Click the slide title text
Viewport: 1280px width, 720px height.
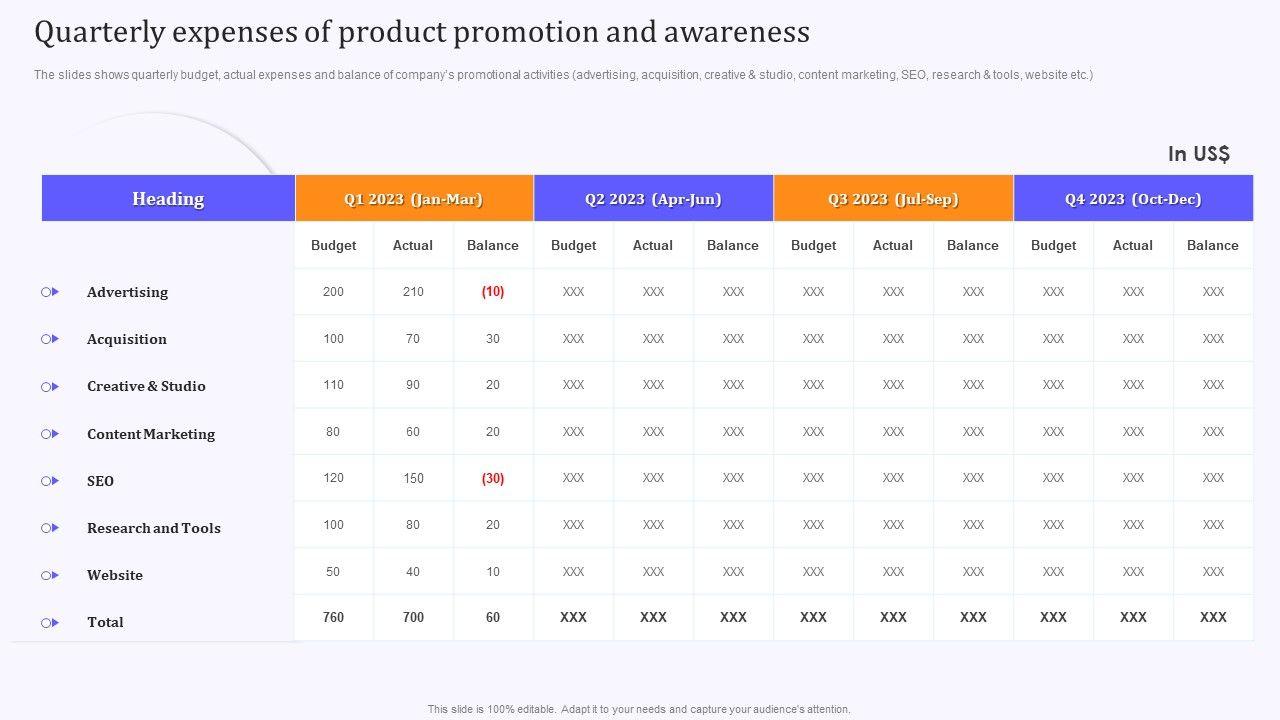point(421,33)
